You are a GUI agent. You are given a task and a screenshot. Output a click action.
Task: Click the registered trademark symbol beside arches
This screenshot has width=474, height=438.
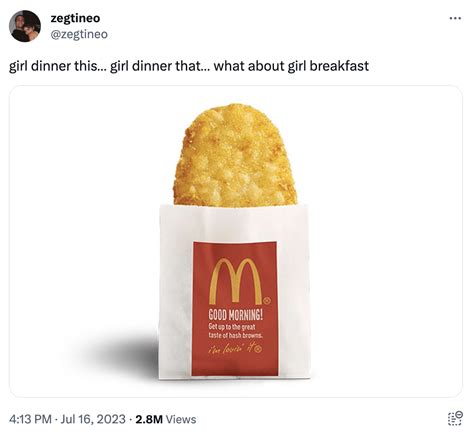(x=266, y=301)
